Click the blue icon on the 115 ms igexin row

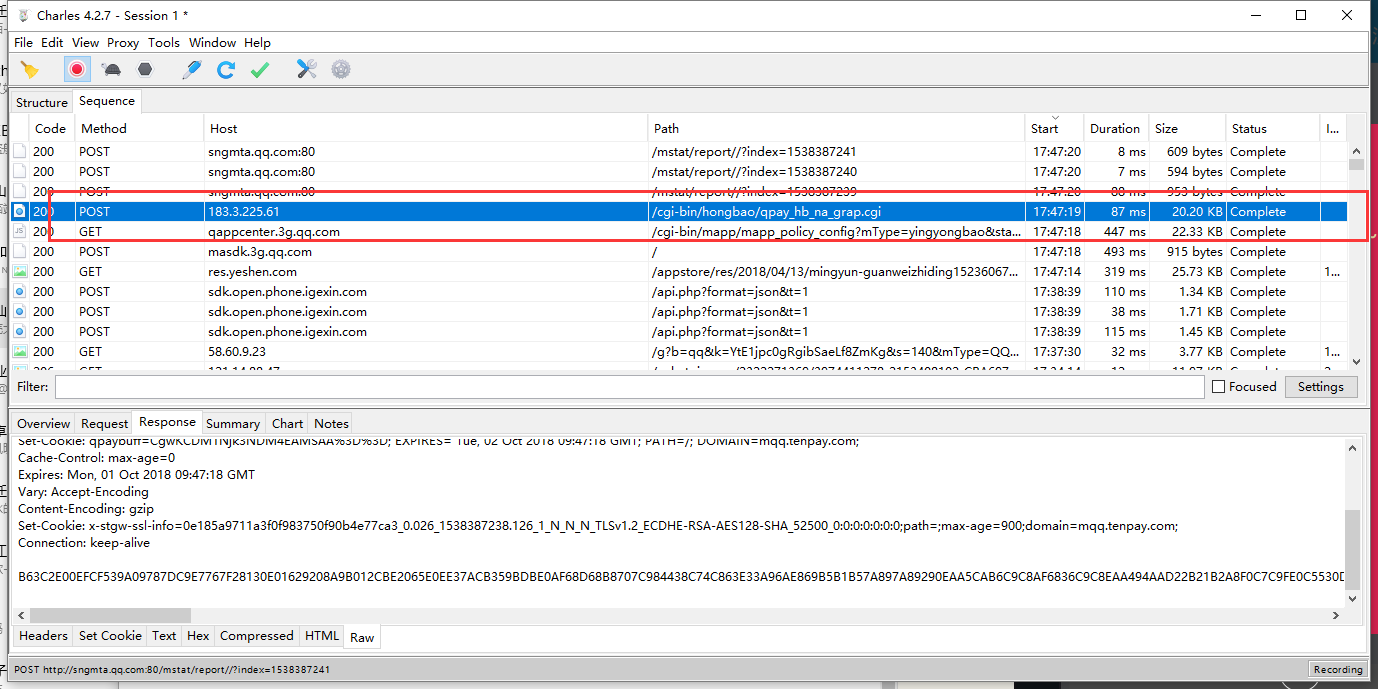[20, 332]
